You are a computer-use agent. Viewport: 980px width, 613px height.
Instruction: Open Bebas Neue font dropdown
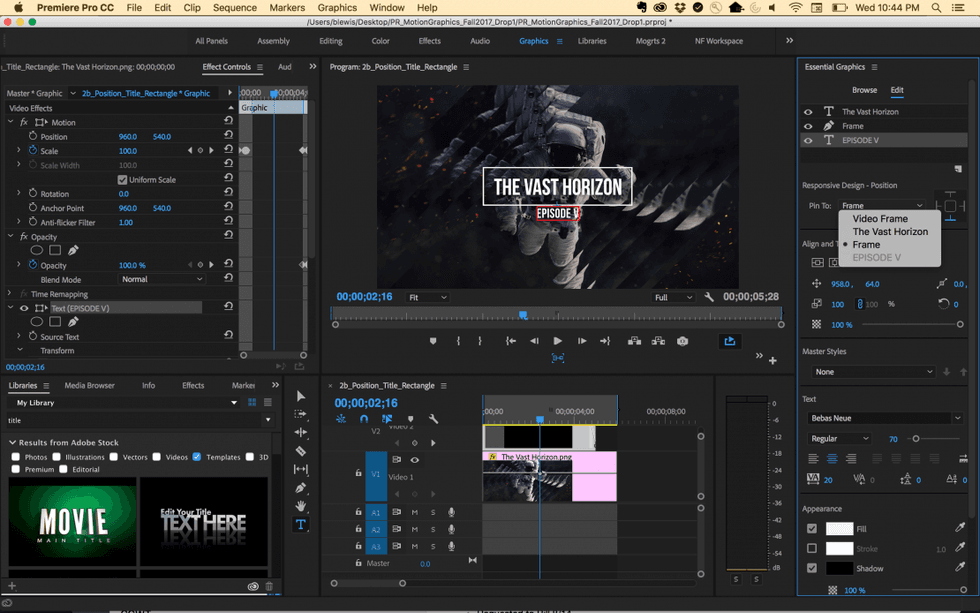coord(884,418)
